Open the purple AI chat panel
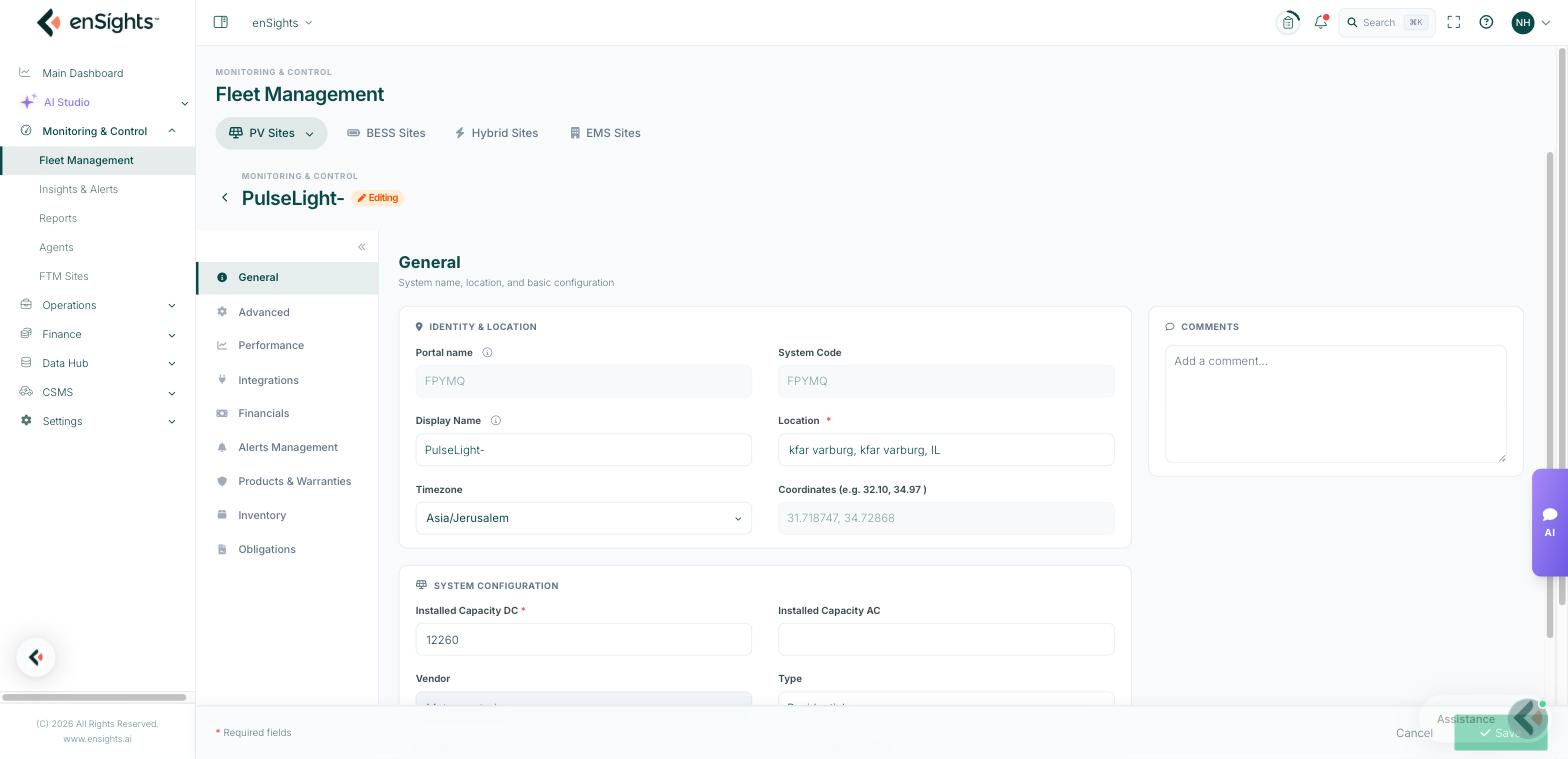The width and height of the screenshot is (1568, 759). point(1549,522)
